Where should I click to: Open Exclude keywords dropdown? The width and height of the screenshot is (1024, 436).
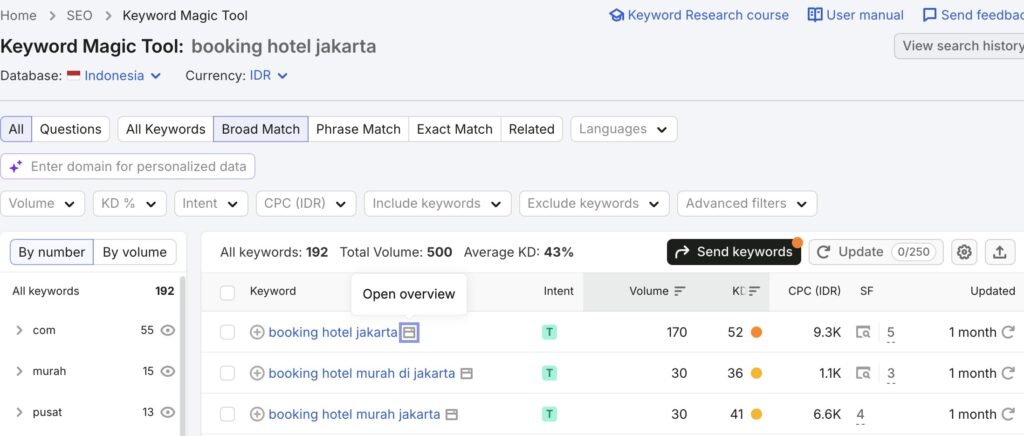tap(594, 204)
